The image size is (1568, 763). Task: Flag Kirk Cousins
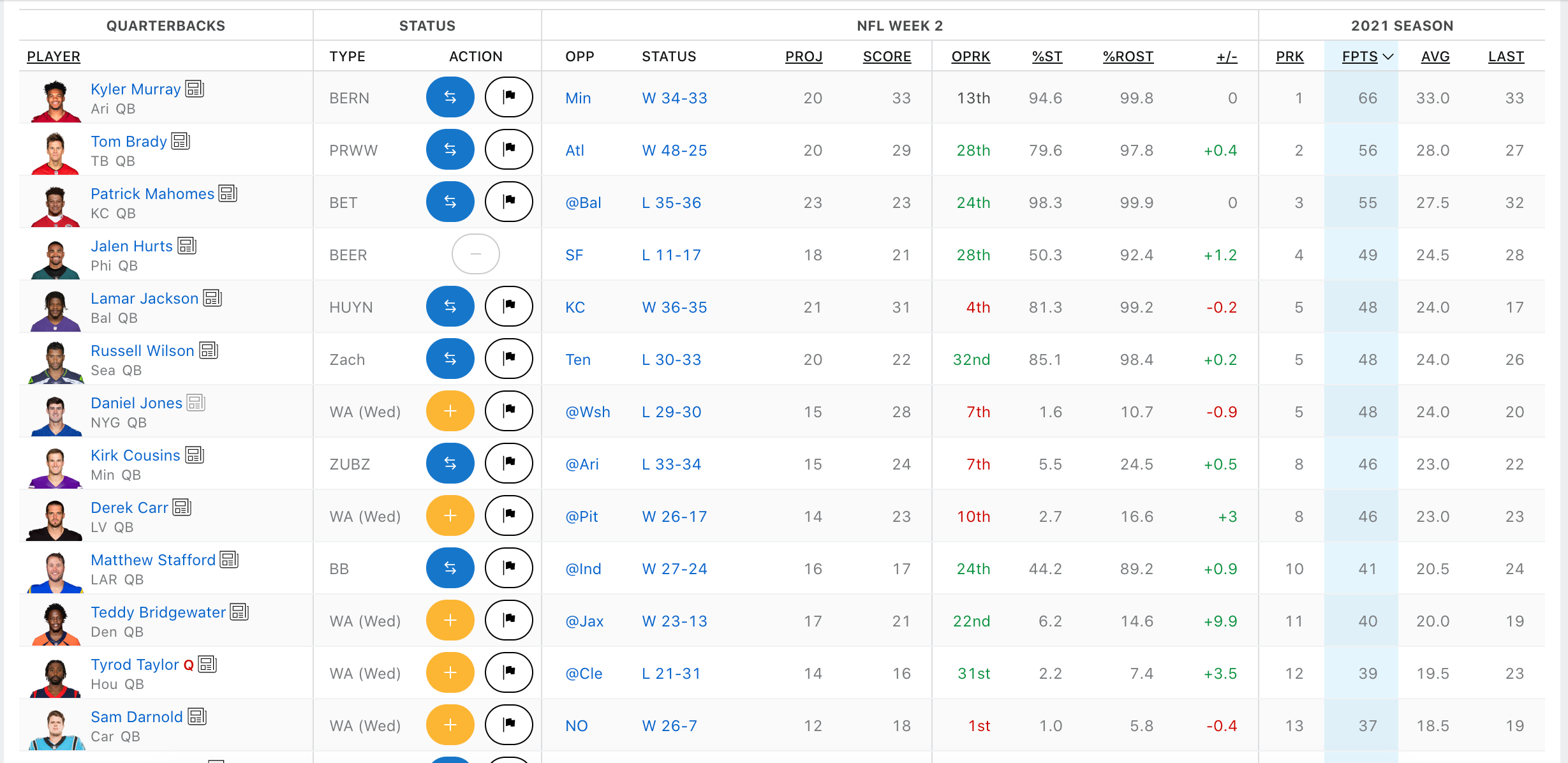point(508,463)
